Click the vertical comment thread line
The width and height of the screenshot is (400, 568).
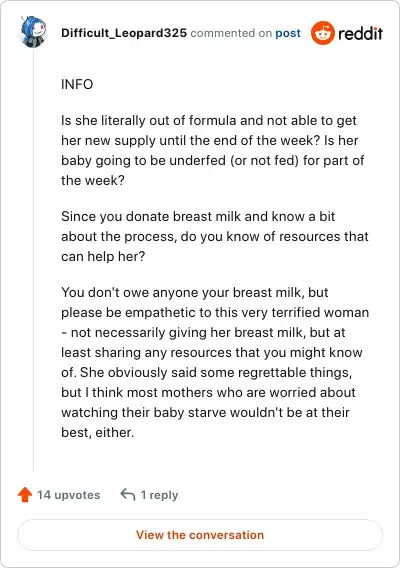pyautogui.click(x=33, y=259)
